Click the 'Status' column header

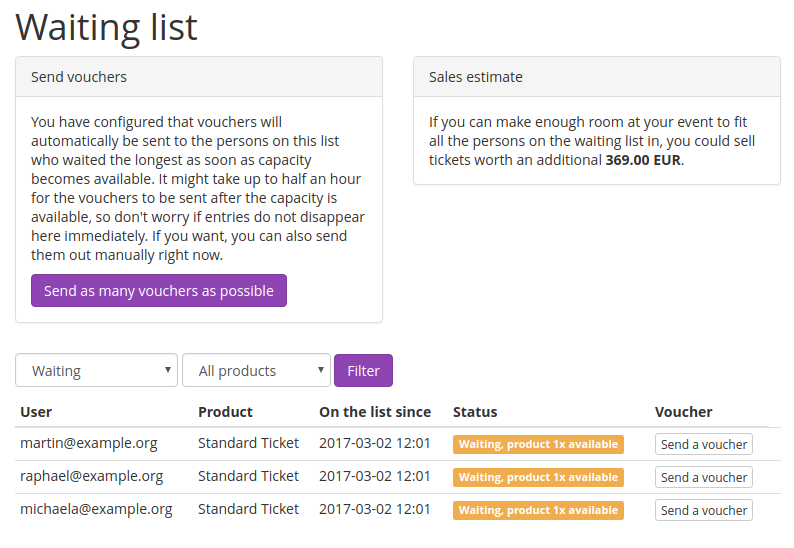tap(475, 412)
